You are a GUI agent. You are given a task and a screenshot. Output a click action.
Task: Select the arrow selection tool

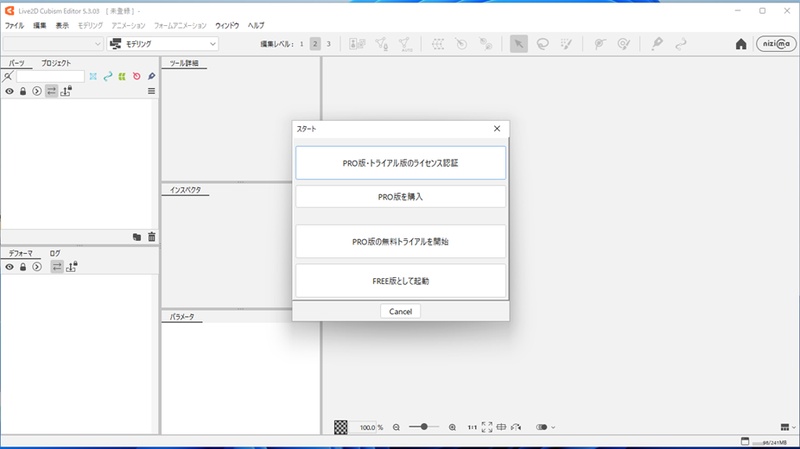point(518,44)
